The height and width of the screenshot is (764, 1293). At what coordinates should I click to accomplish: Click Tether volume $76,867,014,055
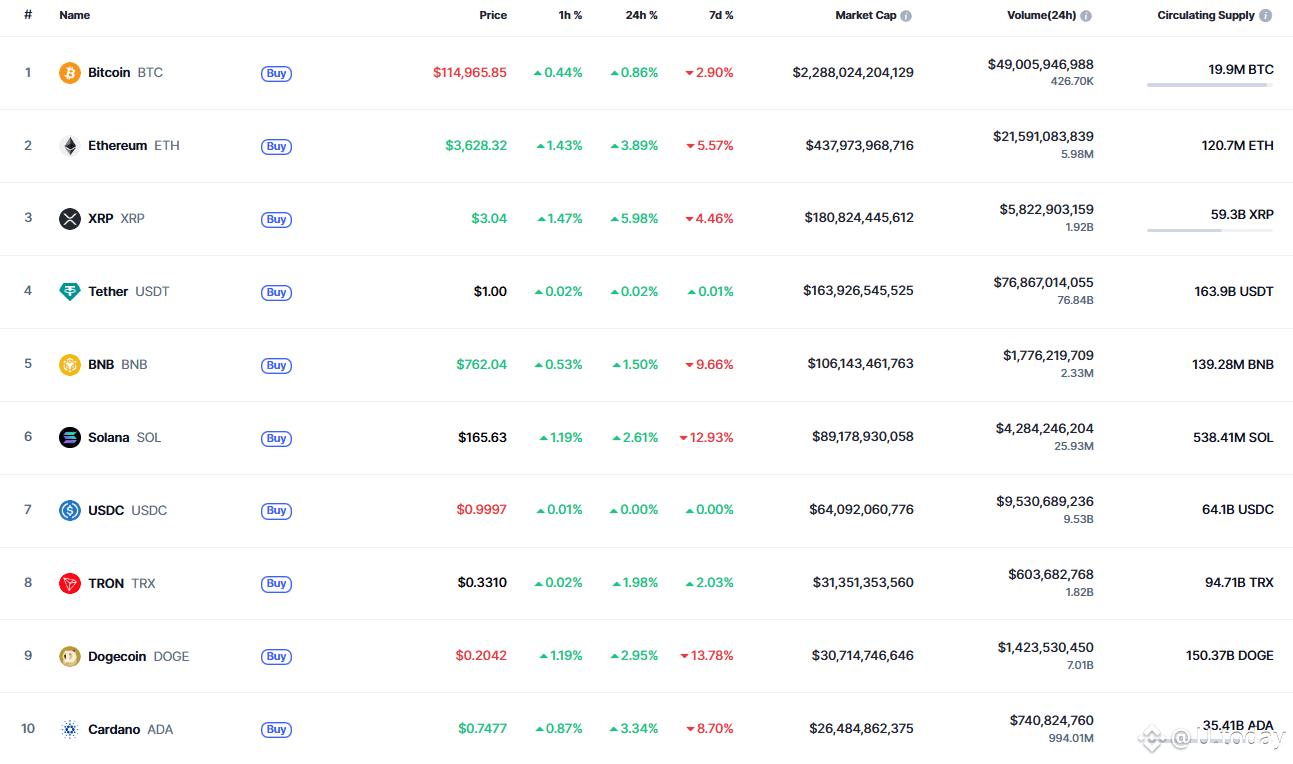1044,283
